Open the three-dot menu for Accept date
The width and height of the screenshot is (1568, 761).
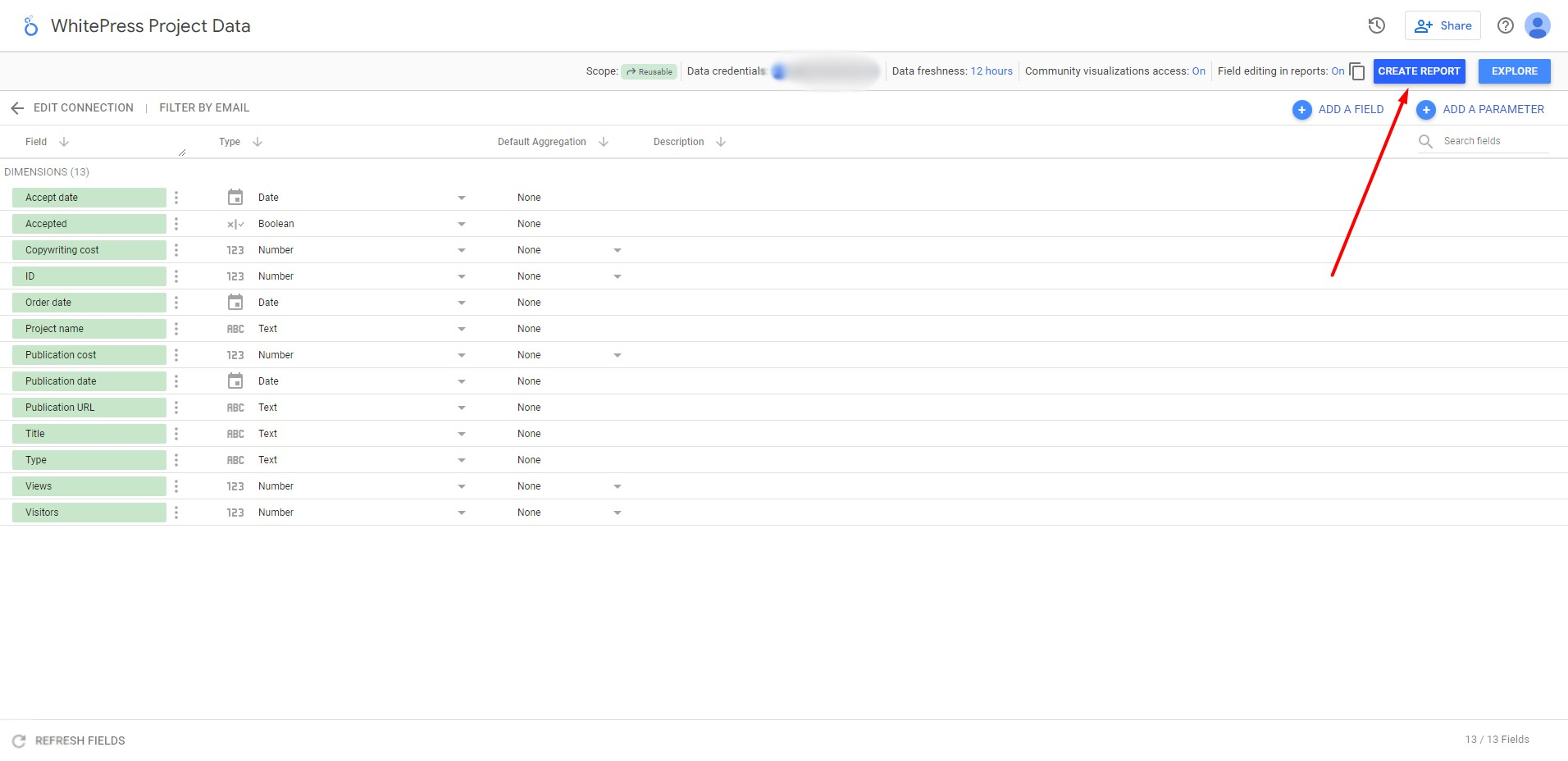[176, 198]
